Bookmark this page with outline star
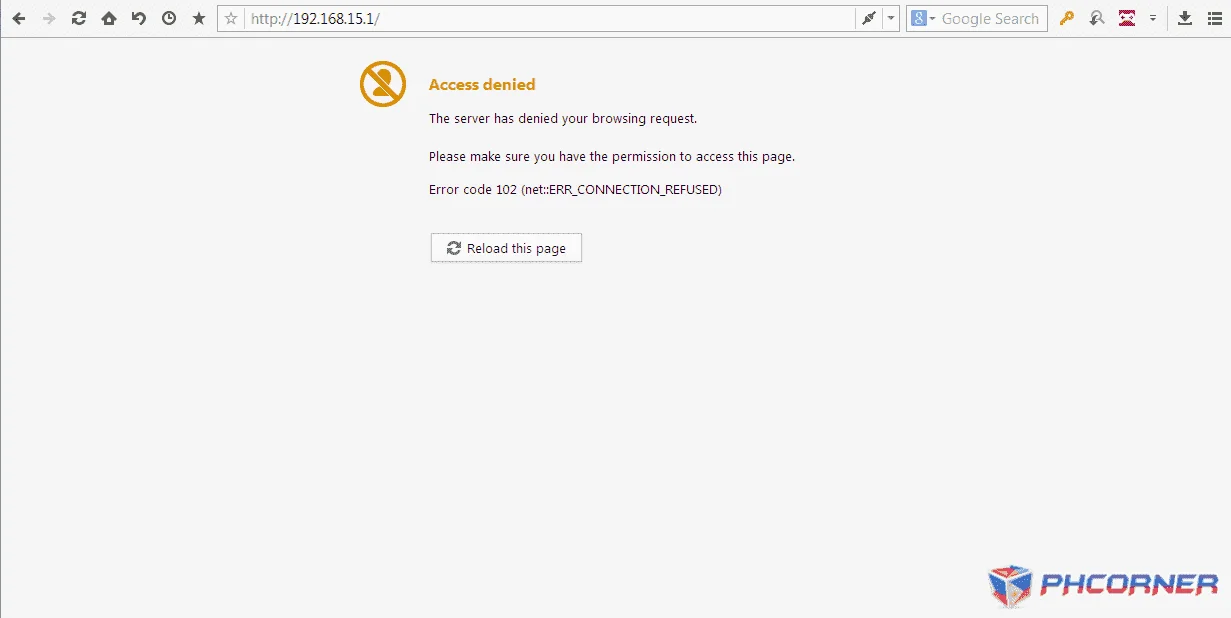 click(231, 19)
